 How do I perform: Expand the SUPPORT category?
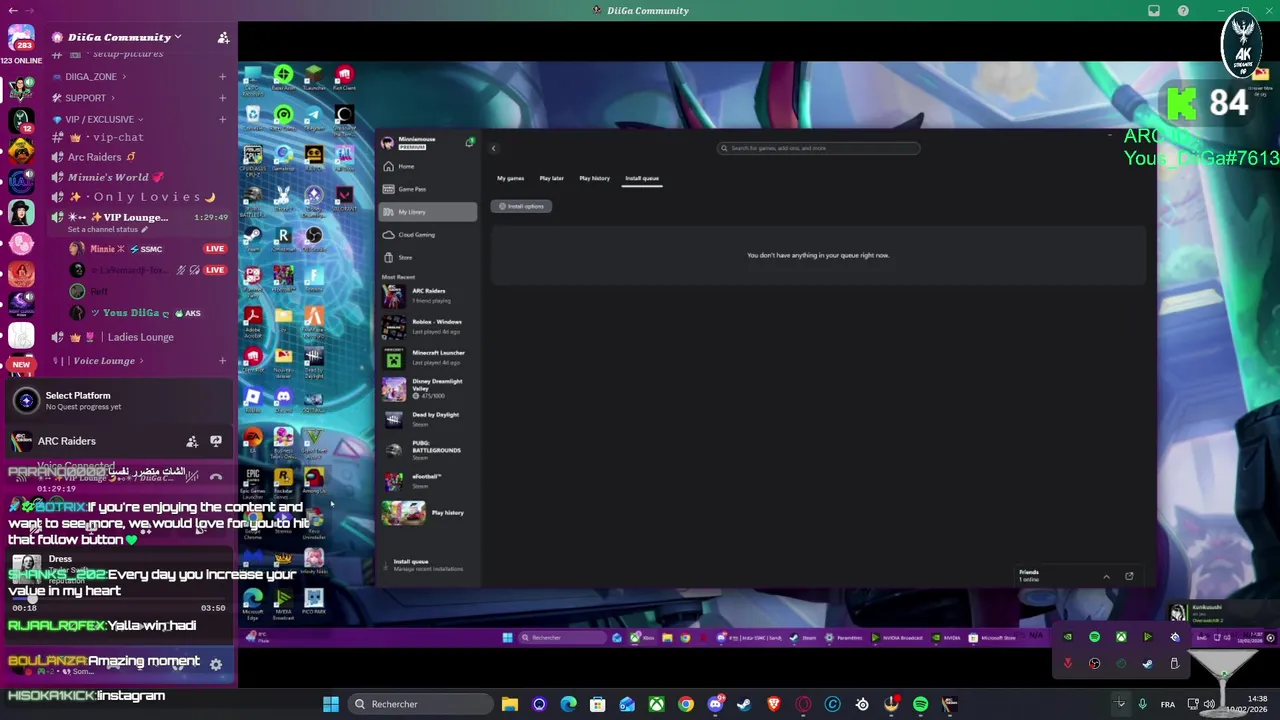click(85, 98)
